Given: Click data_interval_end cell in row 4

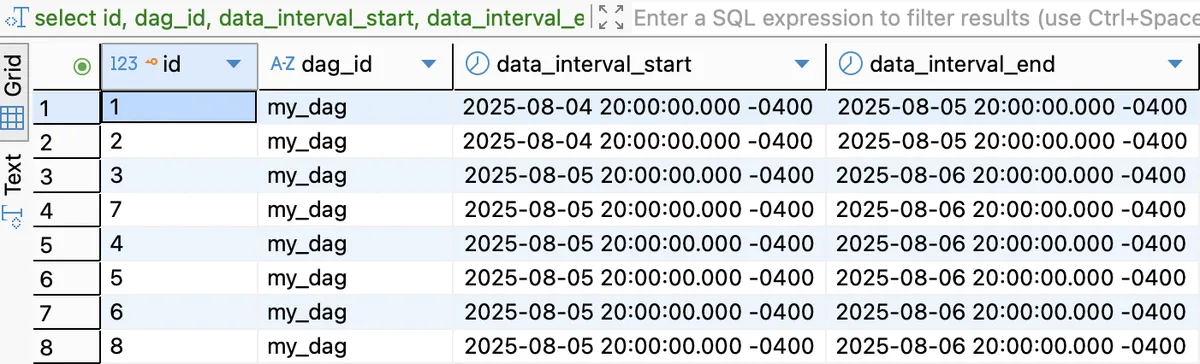Looking at the screenshot, I should (1012, 210).
